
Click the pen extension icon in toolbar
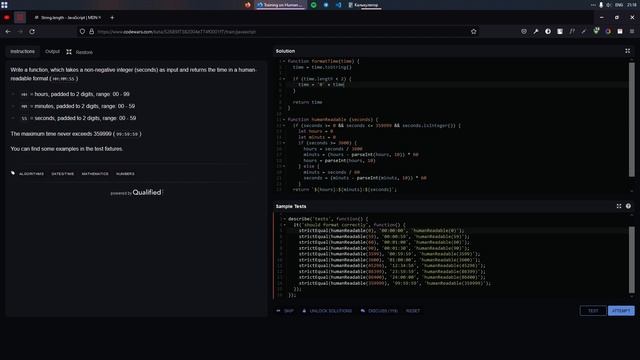pyautogui.click(x=584, y=31)
